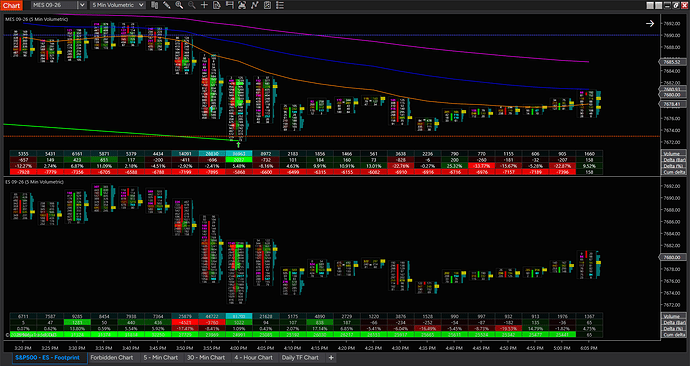Open the bar type chart style icon

coord(154,5)
